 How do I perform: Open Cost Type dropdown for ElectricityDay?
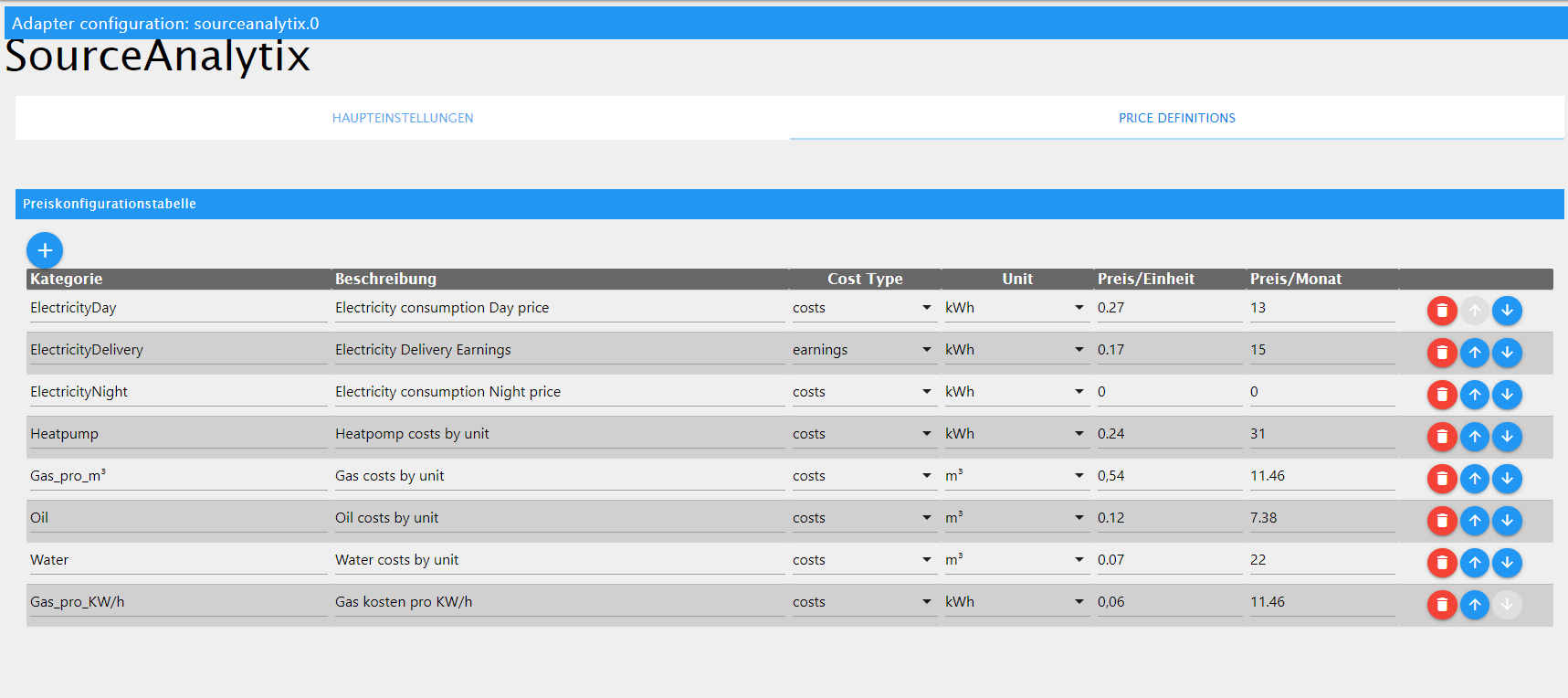[x=864, y=308]
